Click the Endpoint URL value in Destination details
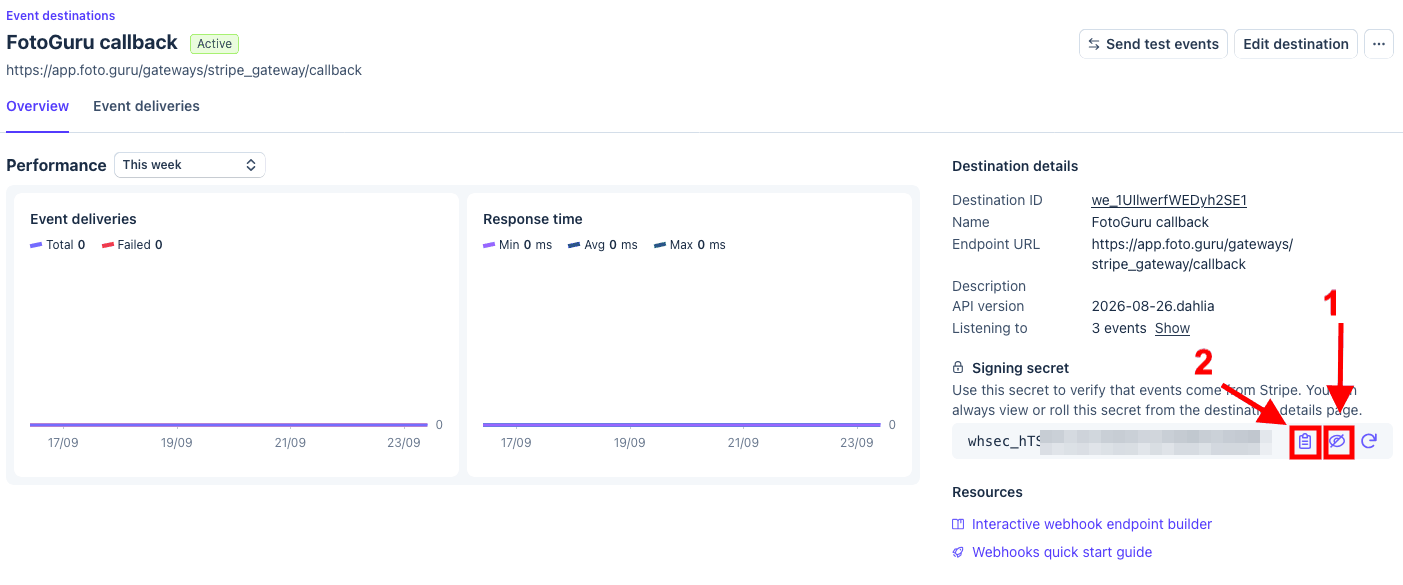 [x=1192, y=254]
